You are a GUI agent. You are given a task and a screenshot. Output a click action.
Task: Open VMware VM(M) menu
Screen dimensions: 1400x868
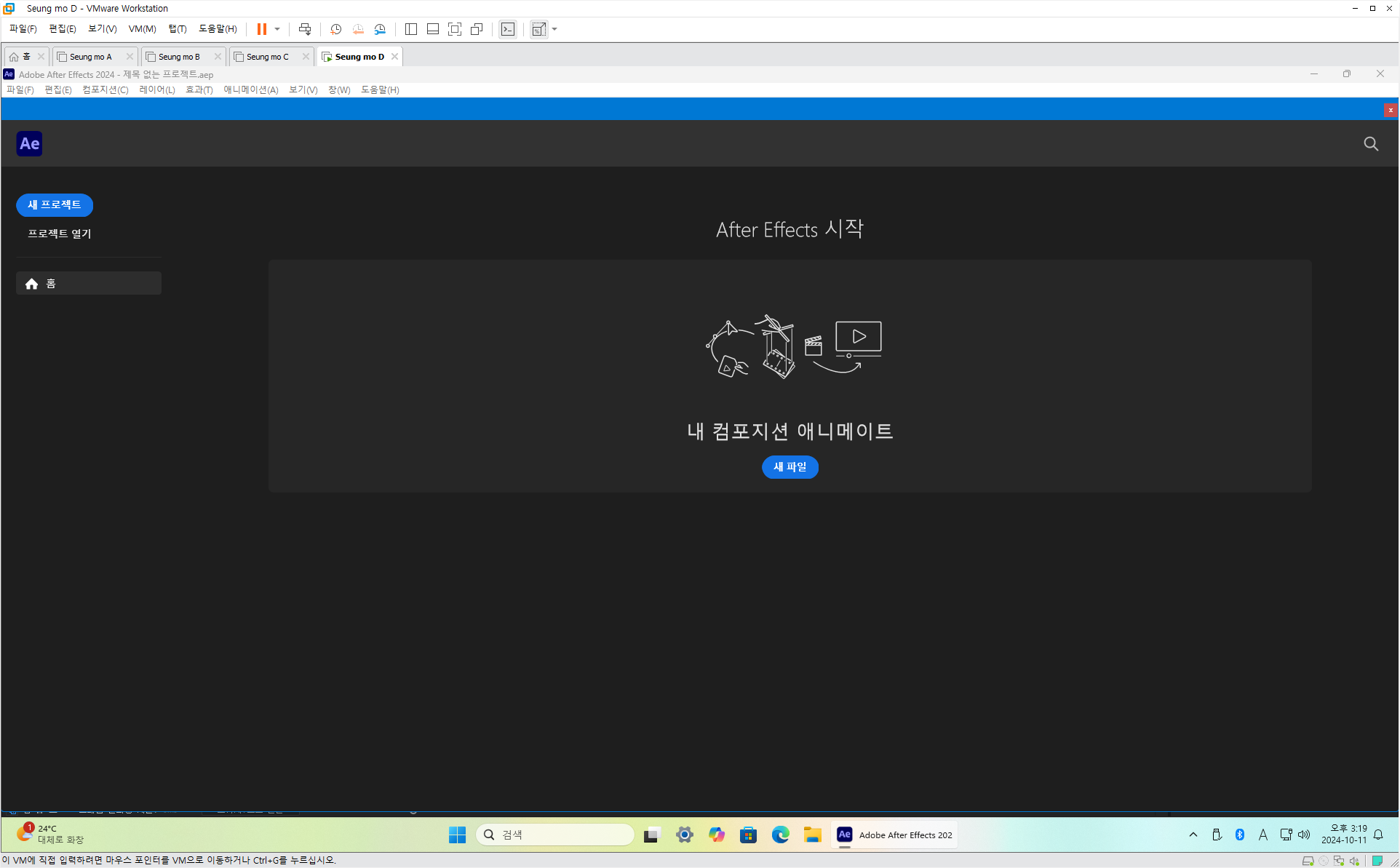click(x=143, y=29)
